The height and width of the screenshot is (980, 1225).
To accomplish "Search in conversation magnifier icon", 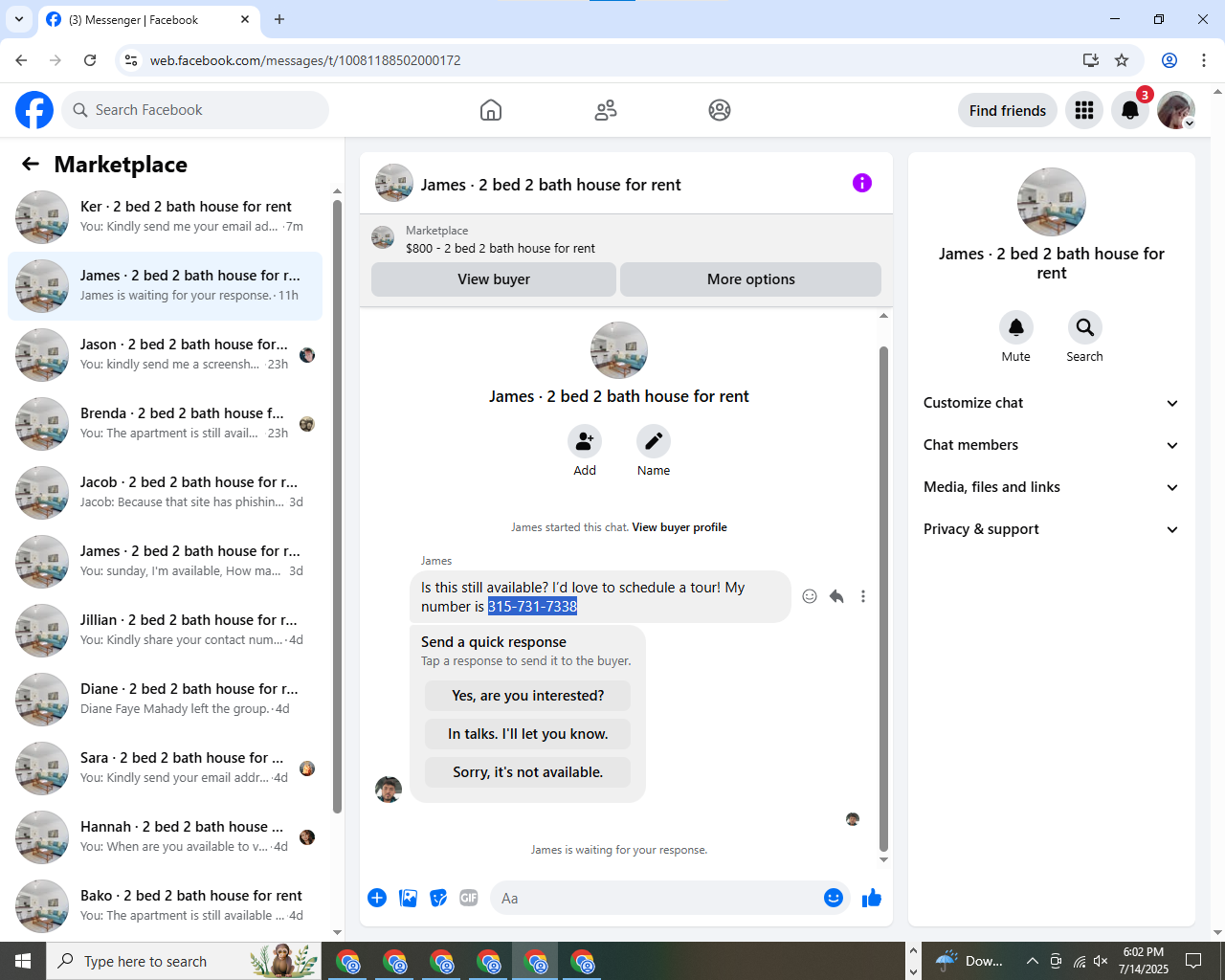I will tap(1085, 327).
